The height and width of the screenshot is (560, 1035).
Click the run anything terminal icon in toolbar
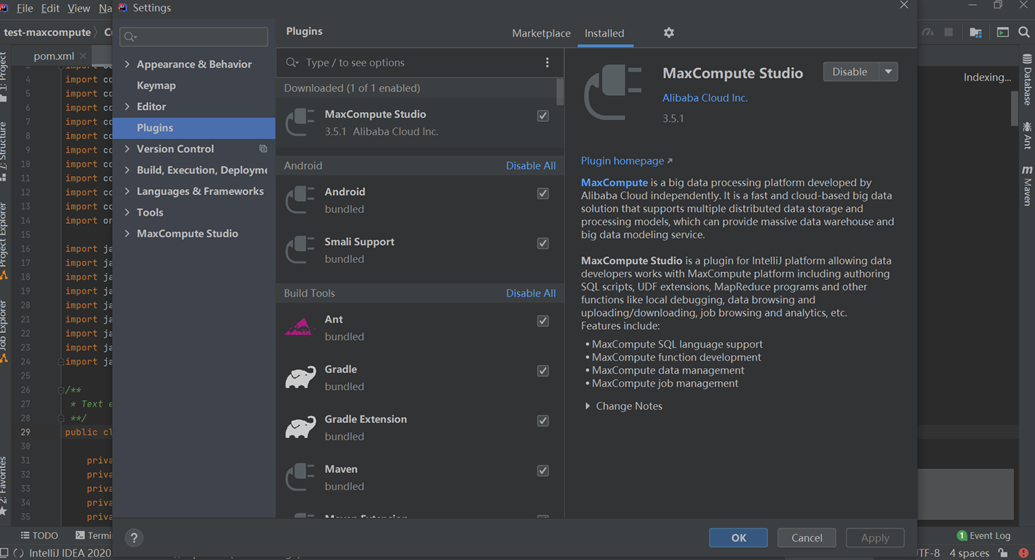pyautogui.click(x=1003, y=32)
